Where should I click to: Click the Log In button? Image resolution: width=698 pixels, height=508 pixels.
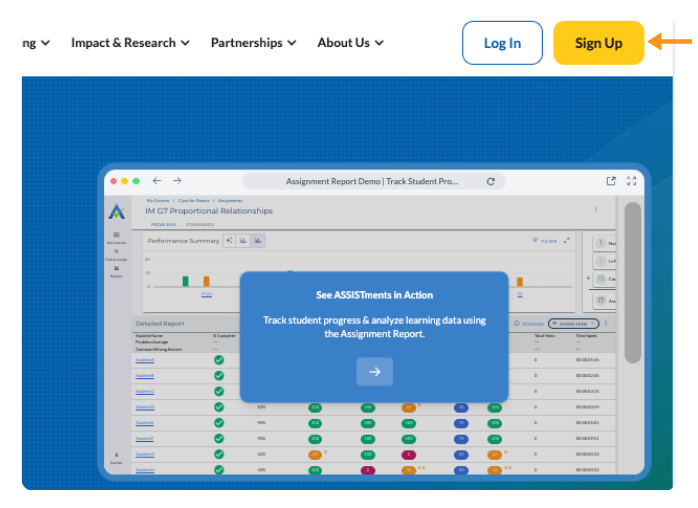pyautogui.click(x=502, y=43)
